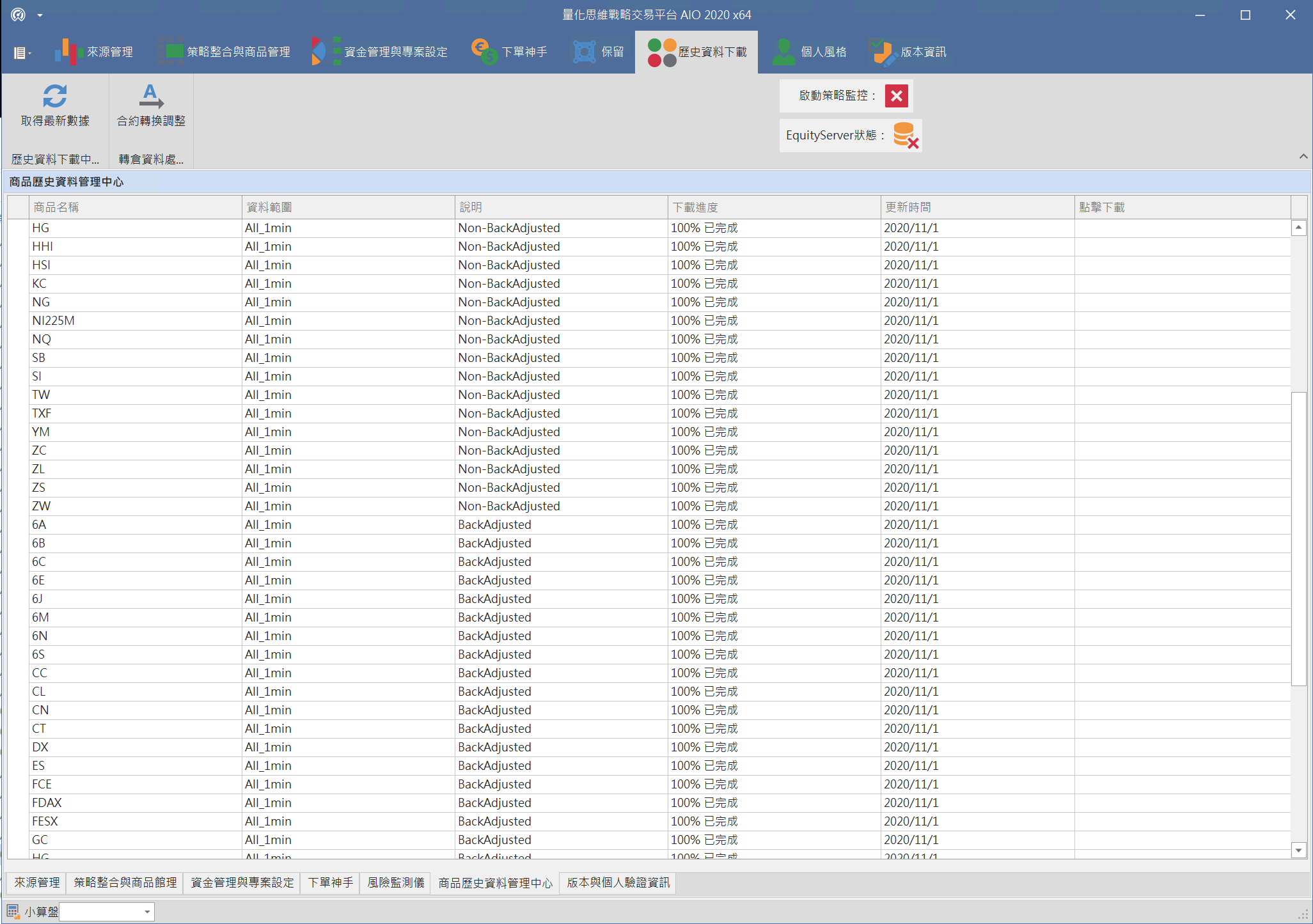Click the 取得最新數據 refresh icon
Image resolution: width=1313 pixels, height=924 pixels.
[54, 97]
